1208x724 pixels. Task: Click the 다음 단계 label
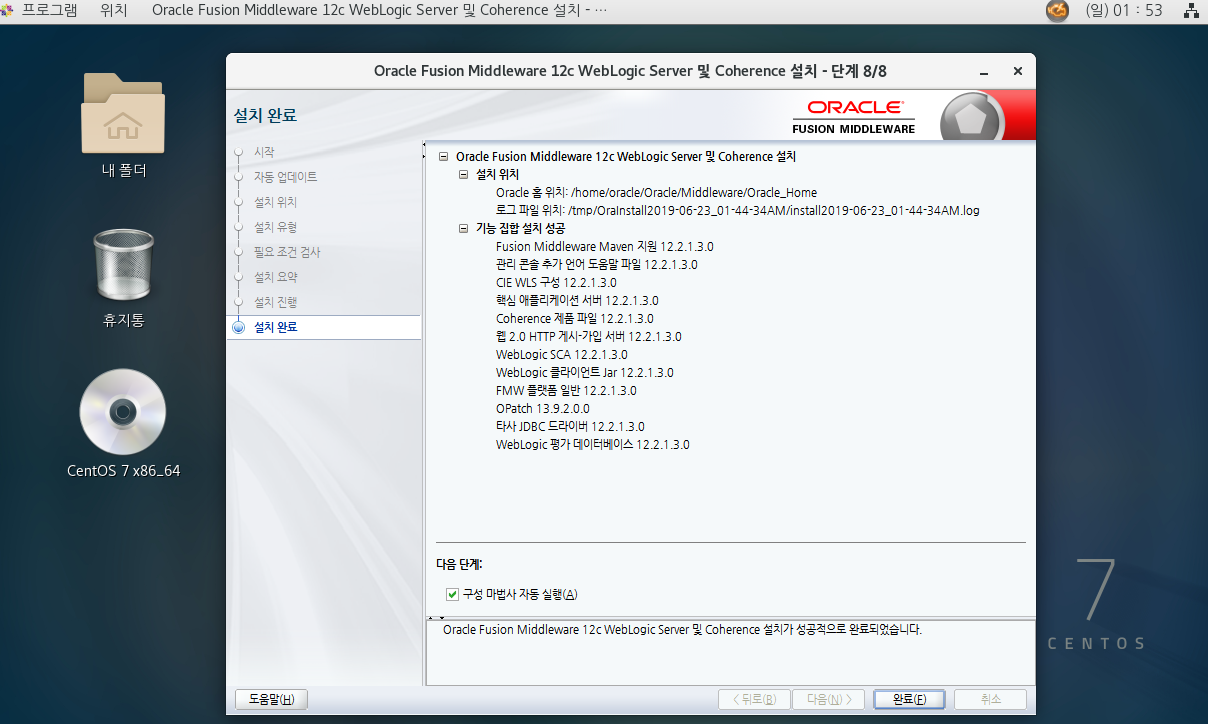point(459,565)
